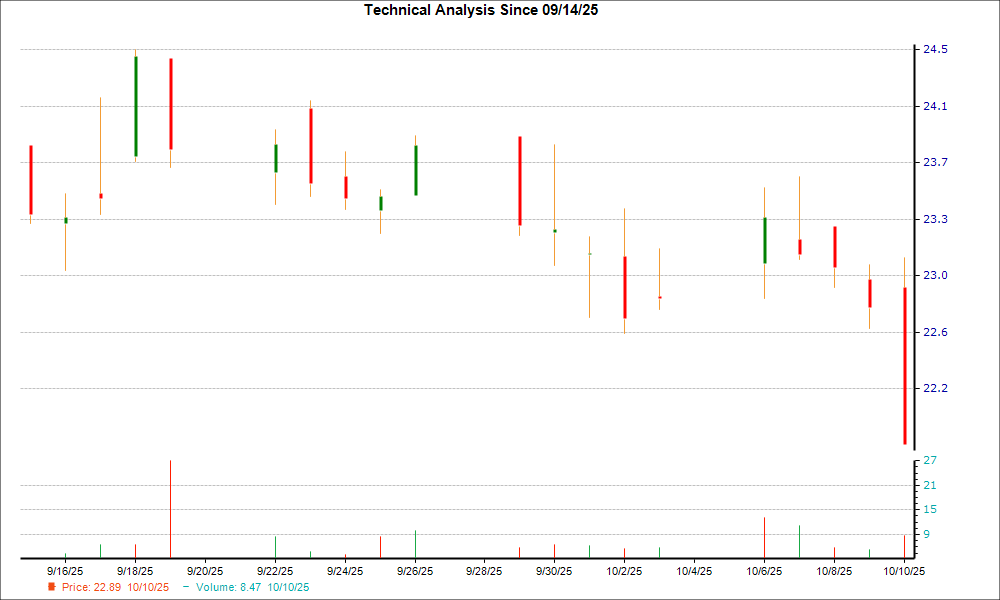1000x600 pixels.
Task: Click the 24.5 price axis label
Action: click(x=936, y=49)
